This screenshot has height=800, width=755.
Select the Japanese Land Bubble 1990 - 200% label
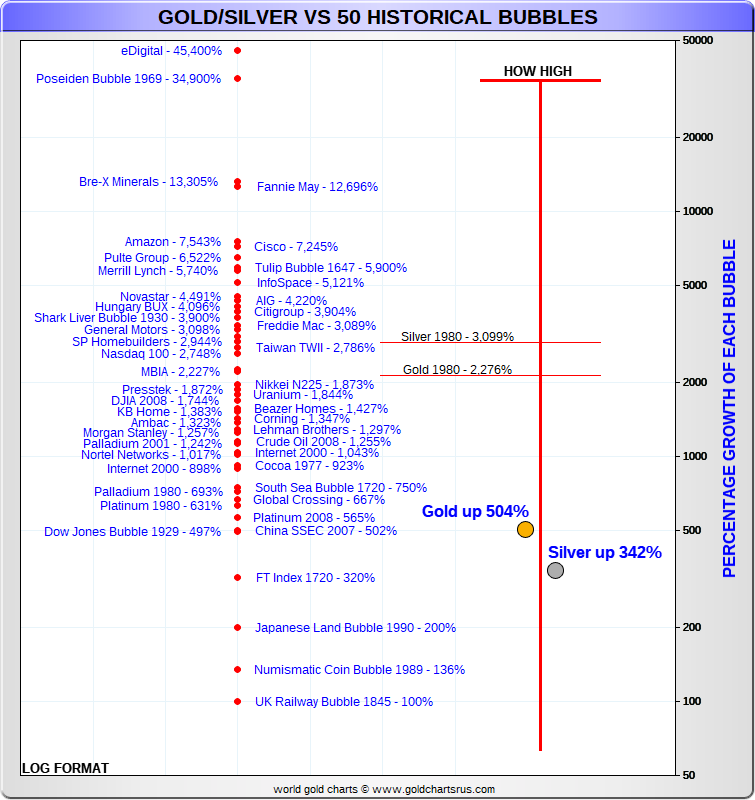356,628
